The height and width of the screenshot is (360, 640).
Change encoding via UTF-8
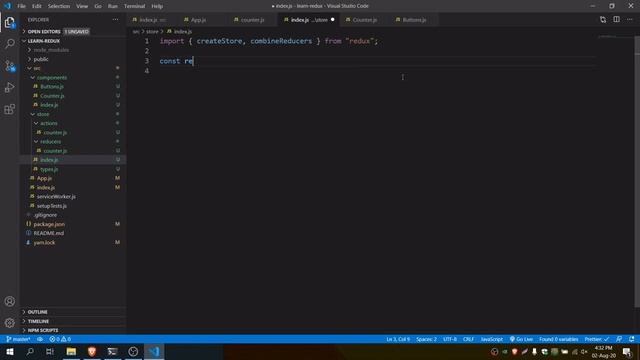pyautogui.click(x=450, y=339)
